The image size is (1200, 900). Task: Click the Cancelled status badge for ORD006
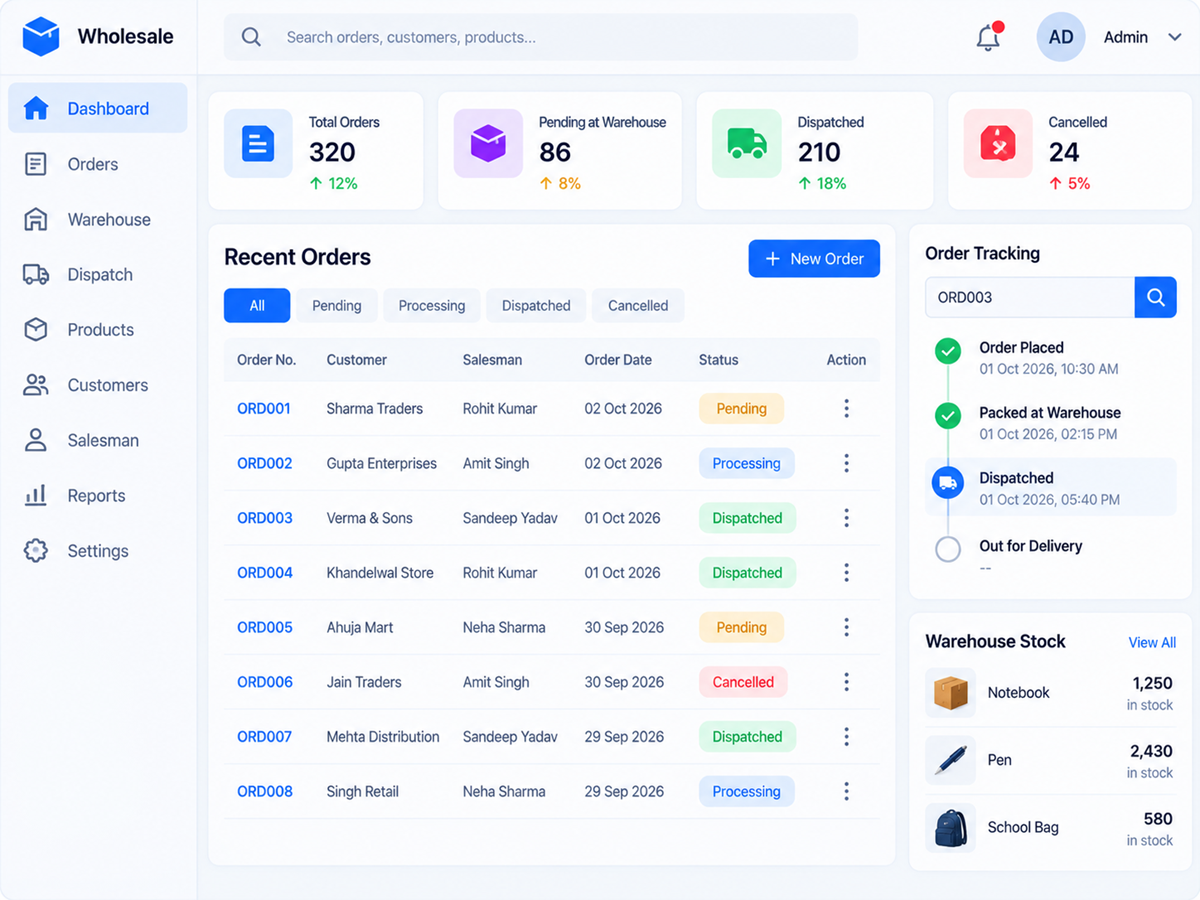[743, 682]
